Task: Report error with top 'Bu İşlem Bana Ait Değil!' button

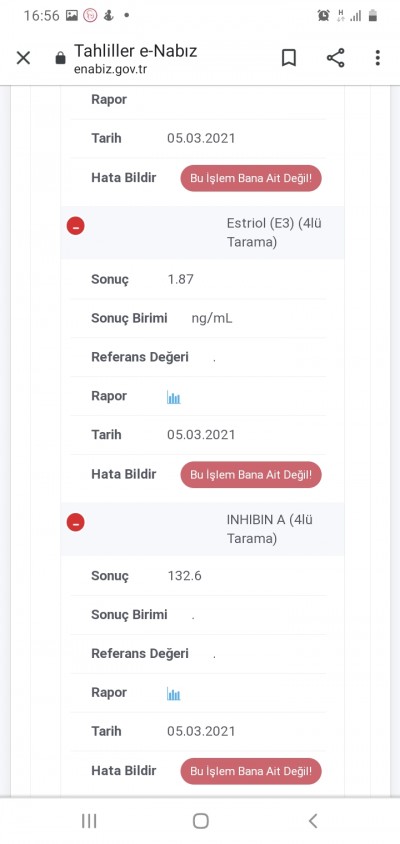Action: pos(251,178)
